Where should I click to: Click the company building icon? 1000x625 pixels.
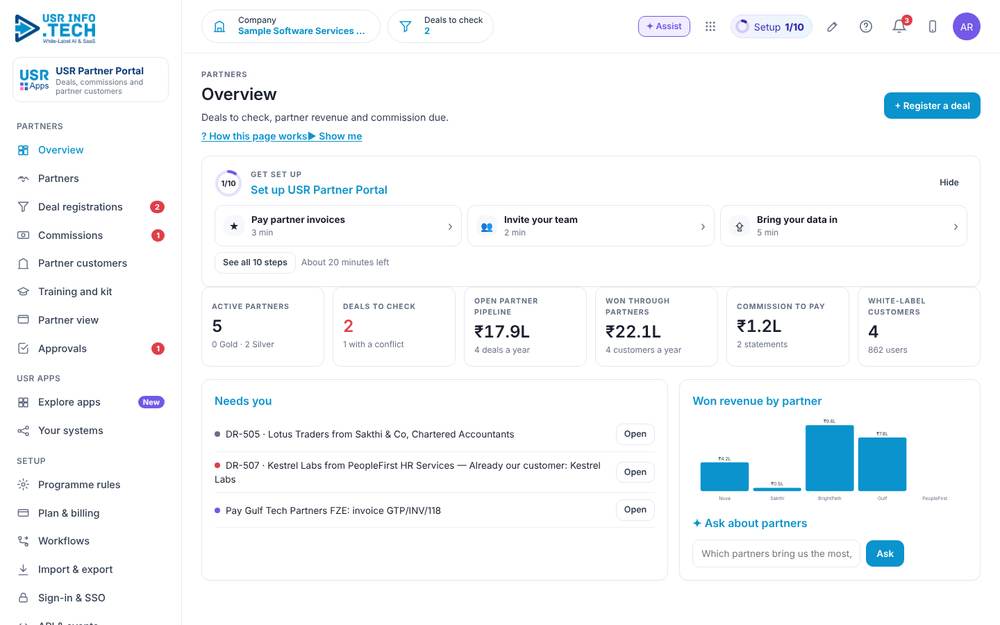[219, 26]
